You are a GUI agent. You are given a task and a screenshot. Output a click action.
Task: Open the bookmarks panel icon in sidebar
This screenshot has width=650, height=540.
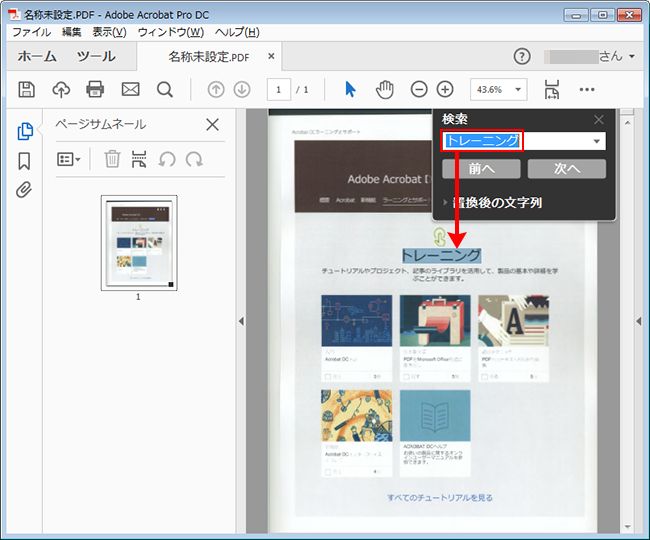pyautogui.click(x=24, y=161)
